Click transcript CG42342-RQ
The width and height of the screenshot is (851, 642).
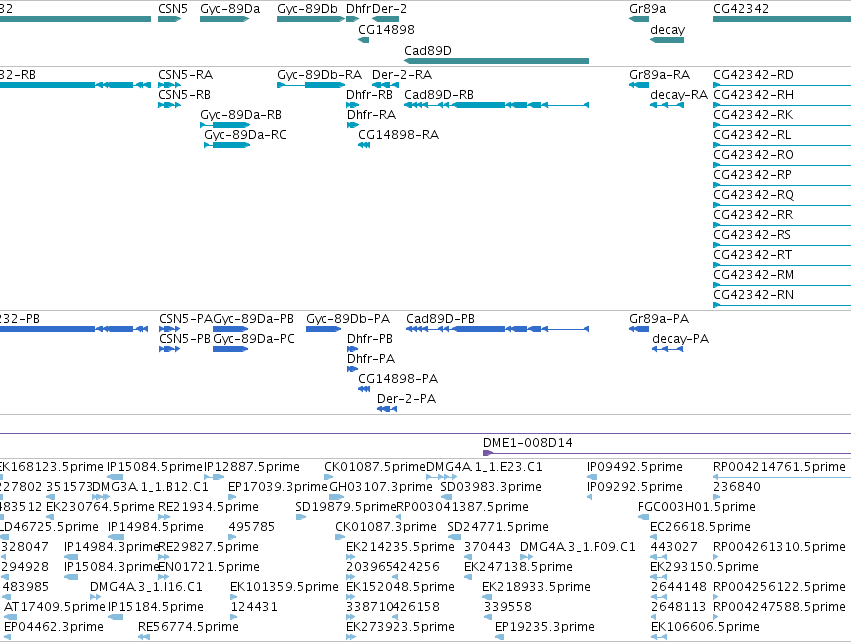(x=753, y=195)
